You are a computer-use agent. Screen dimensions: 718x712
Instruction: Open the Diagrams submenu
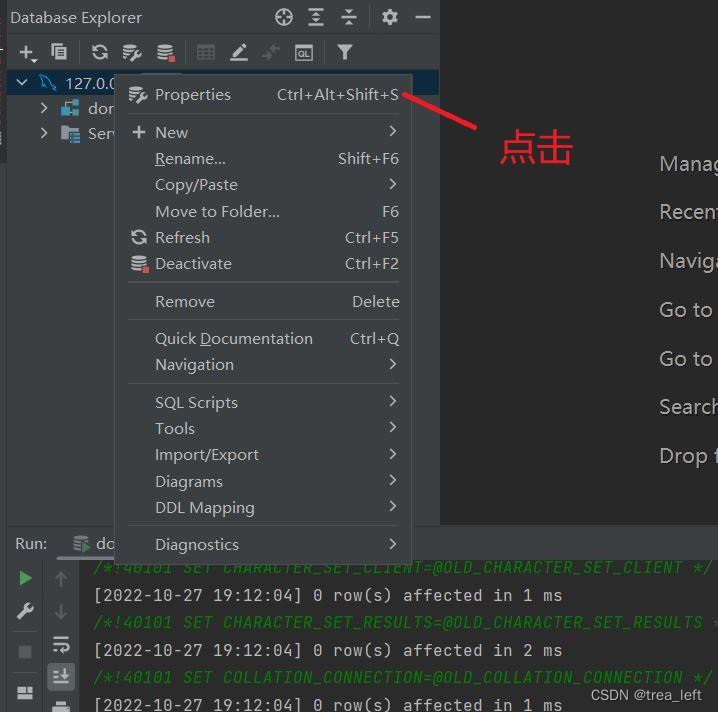[263, 481]
